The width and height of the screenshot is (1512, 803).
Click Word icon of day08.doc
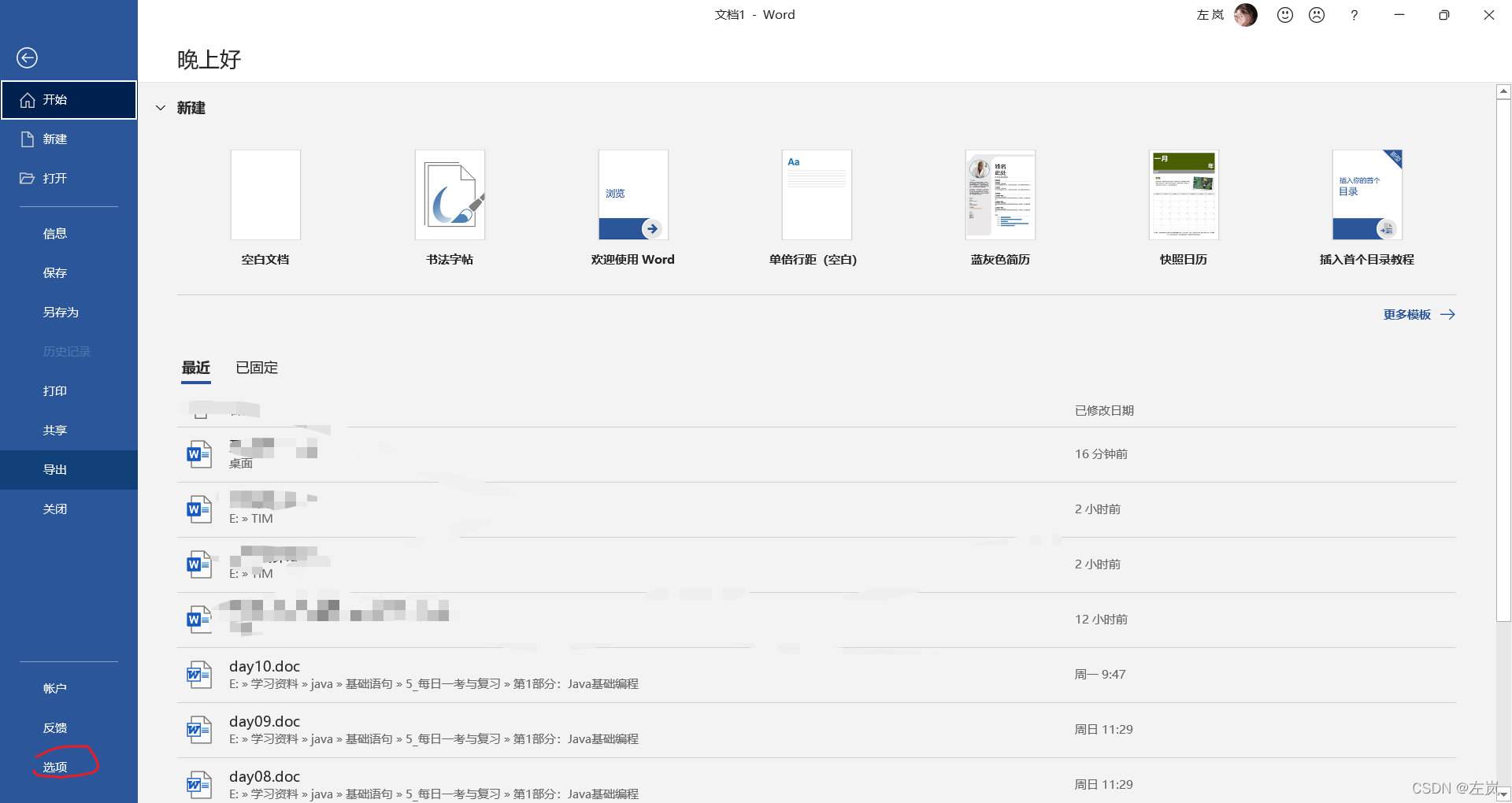point(198,785)
